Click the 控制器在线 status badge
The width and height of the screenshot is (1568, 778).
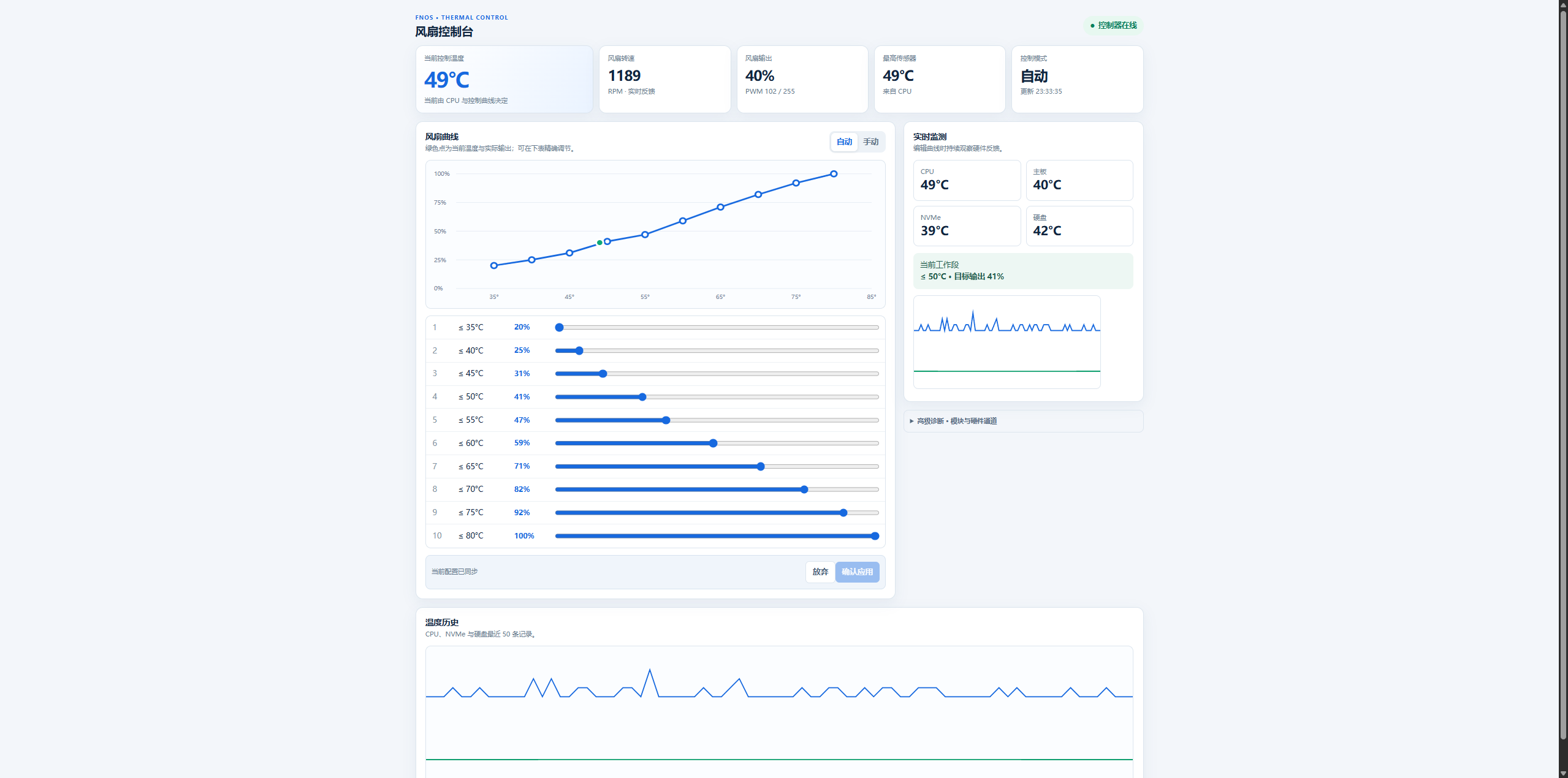[1113, 25]
